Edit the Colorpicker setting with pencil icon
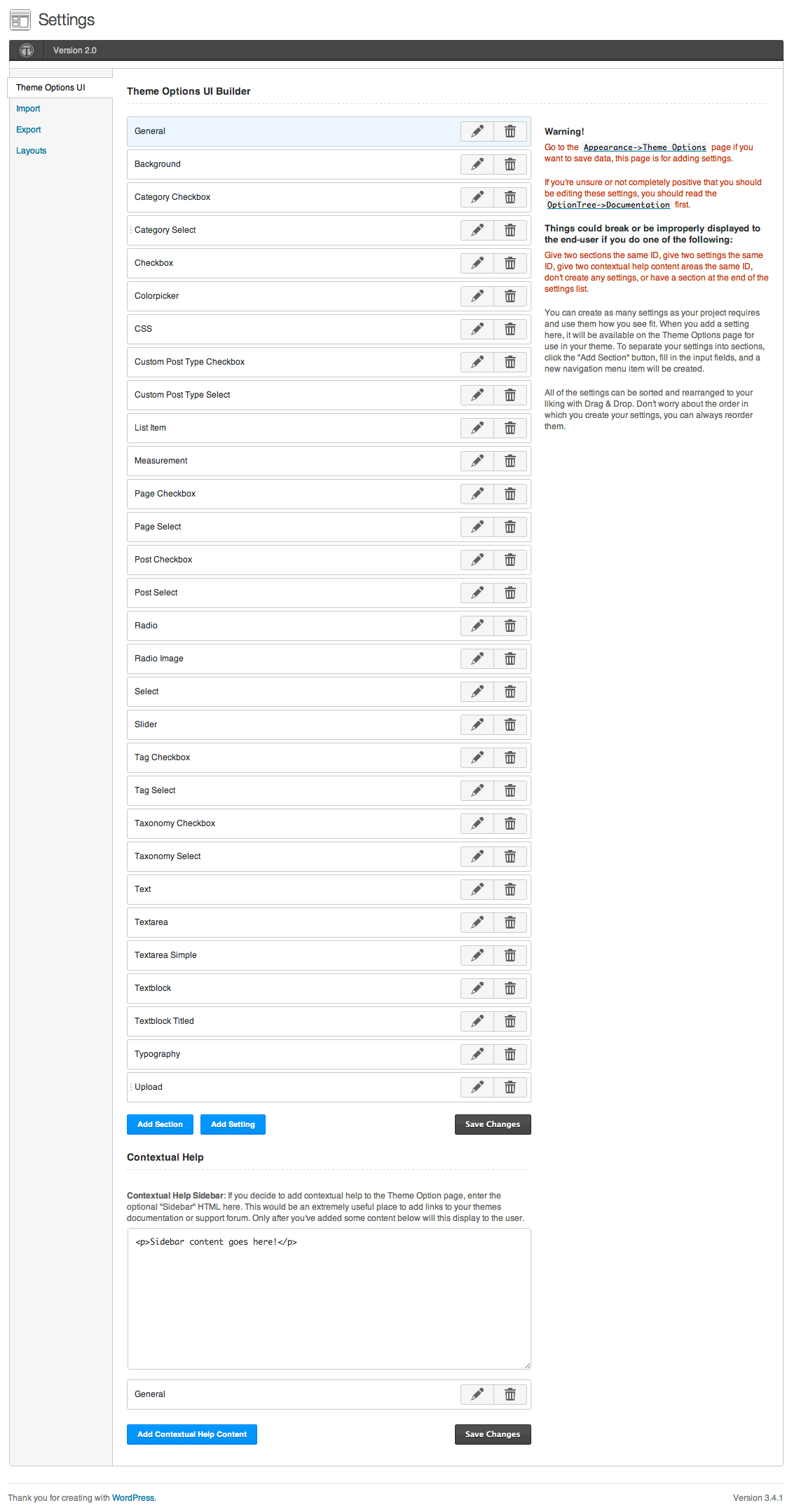This screenshot has height=1512, width=792. (477, 296)
